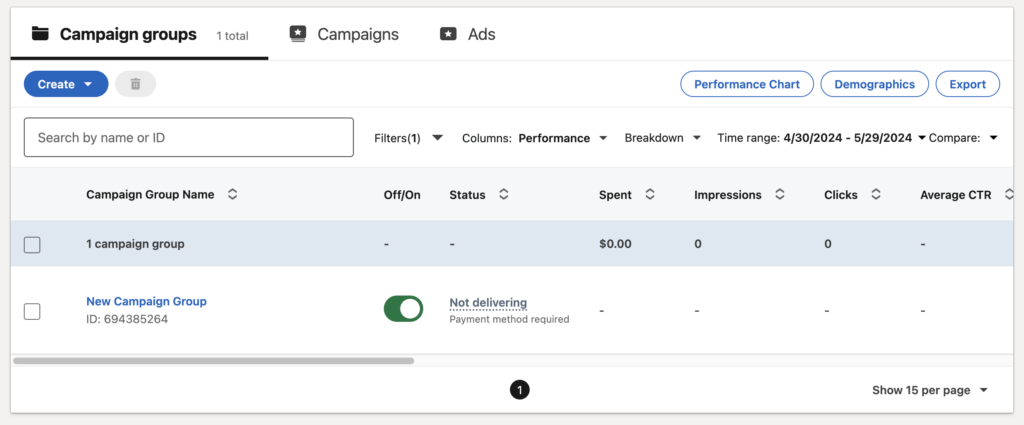Image resolution: width=1024 pixels, height=425 pixels.
Task: Click the Search by name or ID field
Action: [x=189, y=137]
